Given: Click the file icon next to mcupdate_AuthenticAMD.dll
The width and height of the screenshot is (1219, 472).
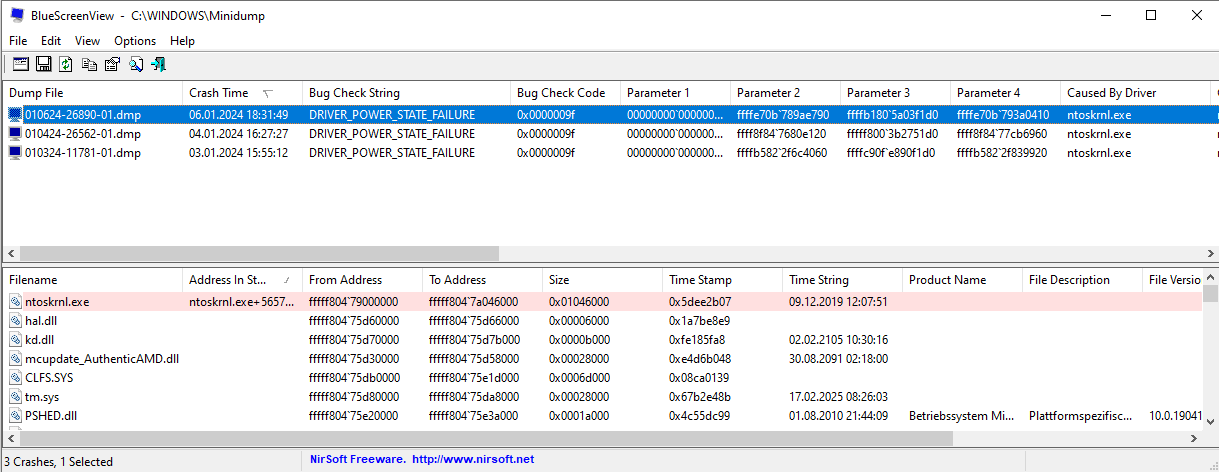Looking at the screenshot, I should pos(15,359).
